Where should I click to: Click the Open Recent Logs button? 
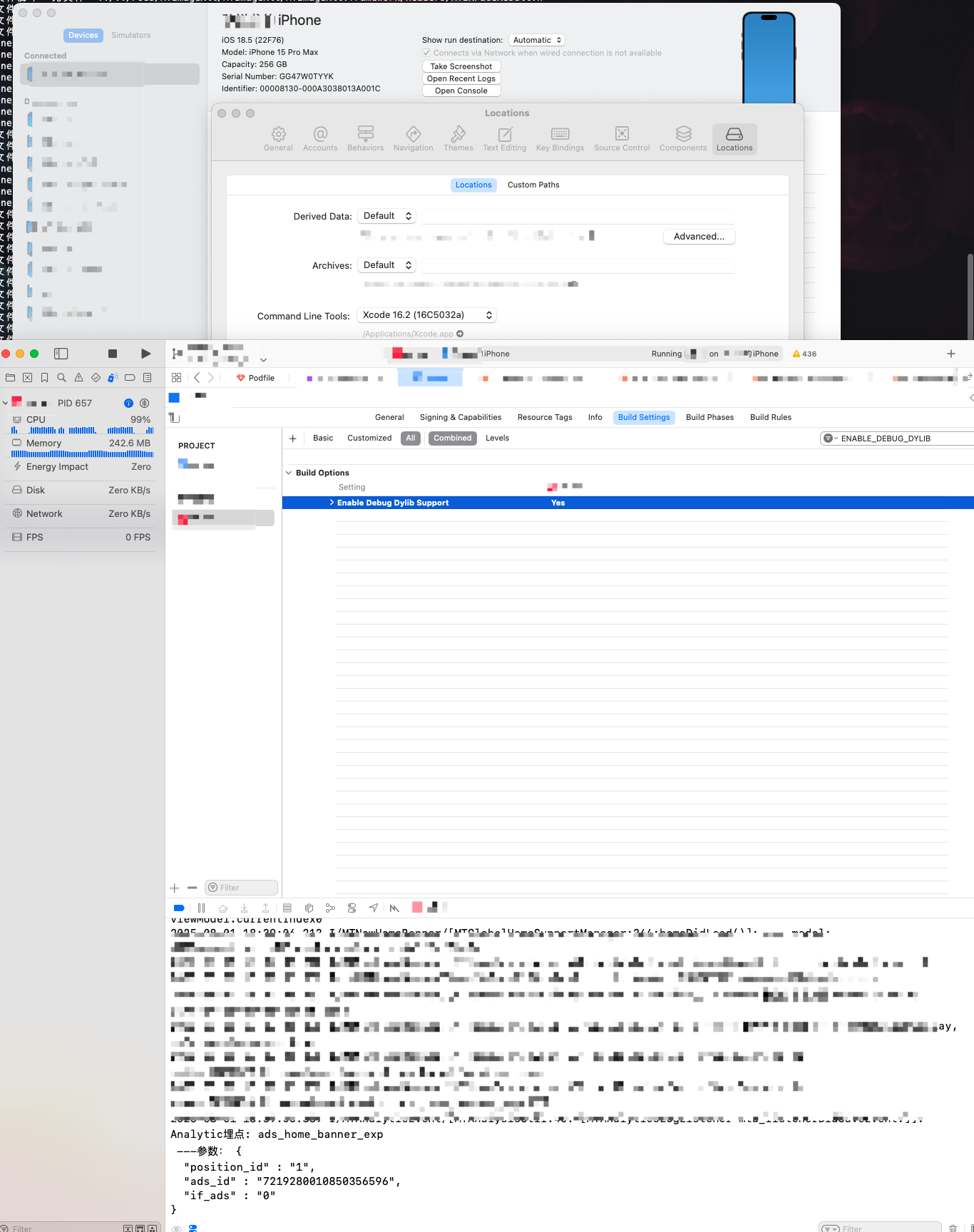(x=461, y=78)
